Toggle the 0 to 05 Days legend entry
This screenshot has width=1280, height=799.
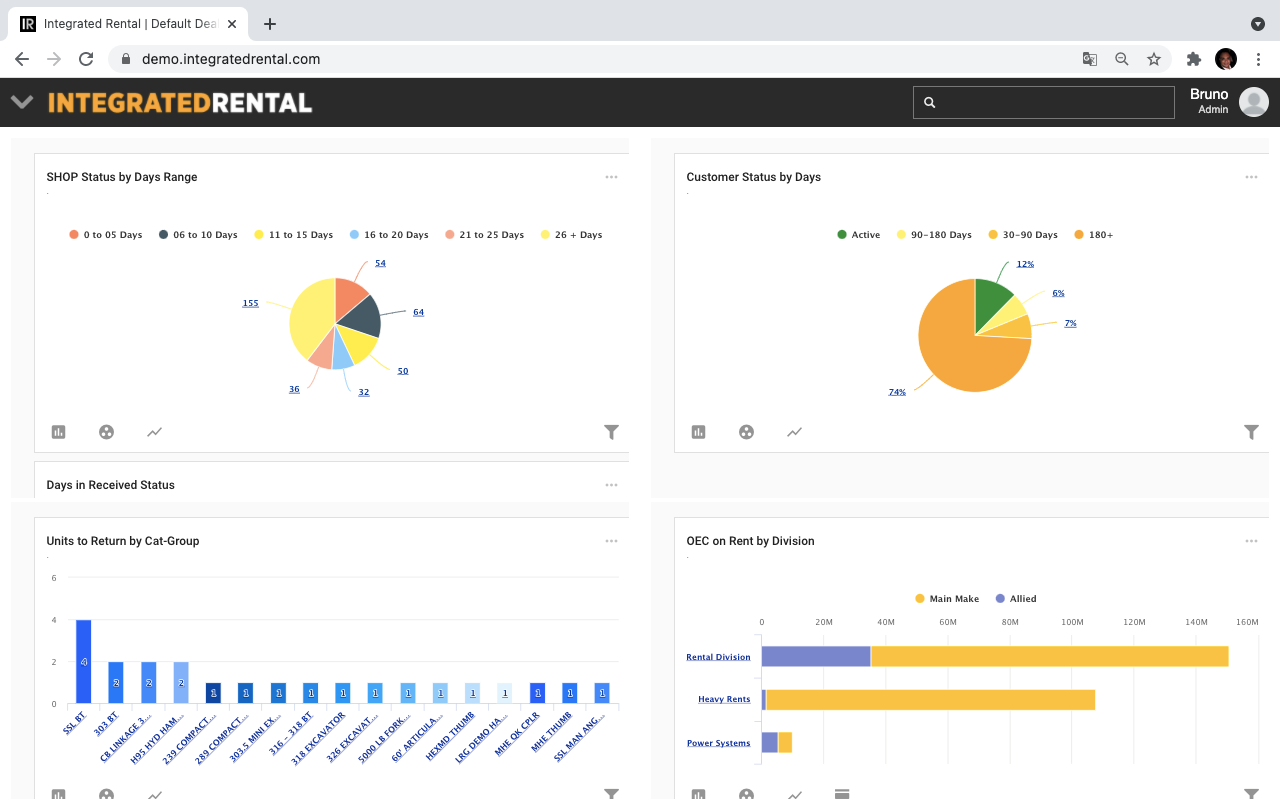(x=105, y=234)
